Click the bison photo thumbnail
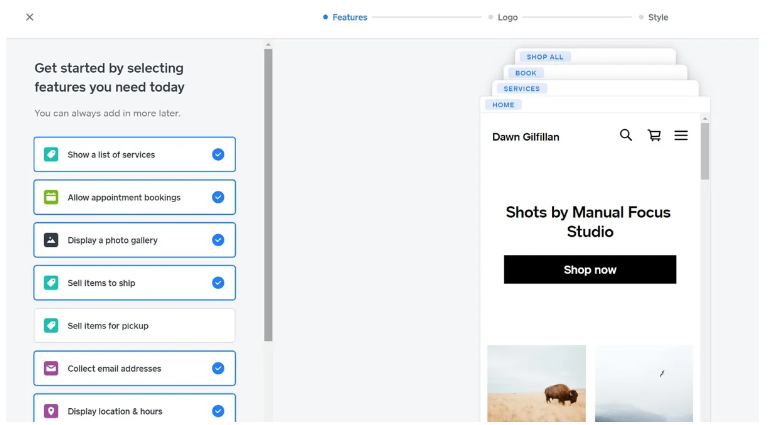The width and height of the screenshot is (771, 425). 536,384
